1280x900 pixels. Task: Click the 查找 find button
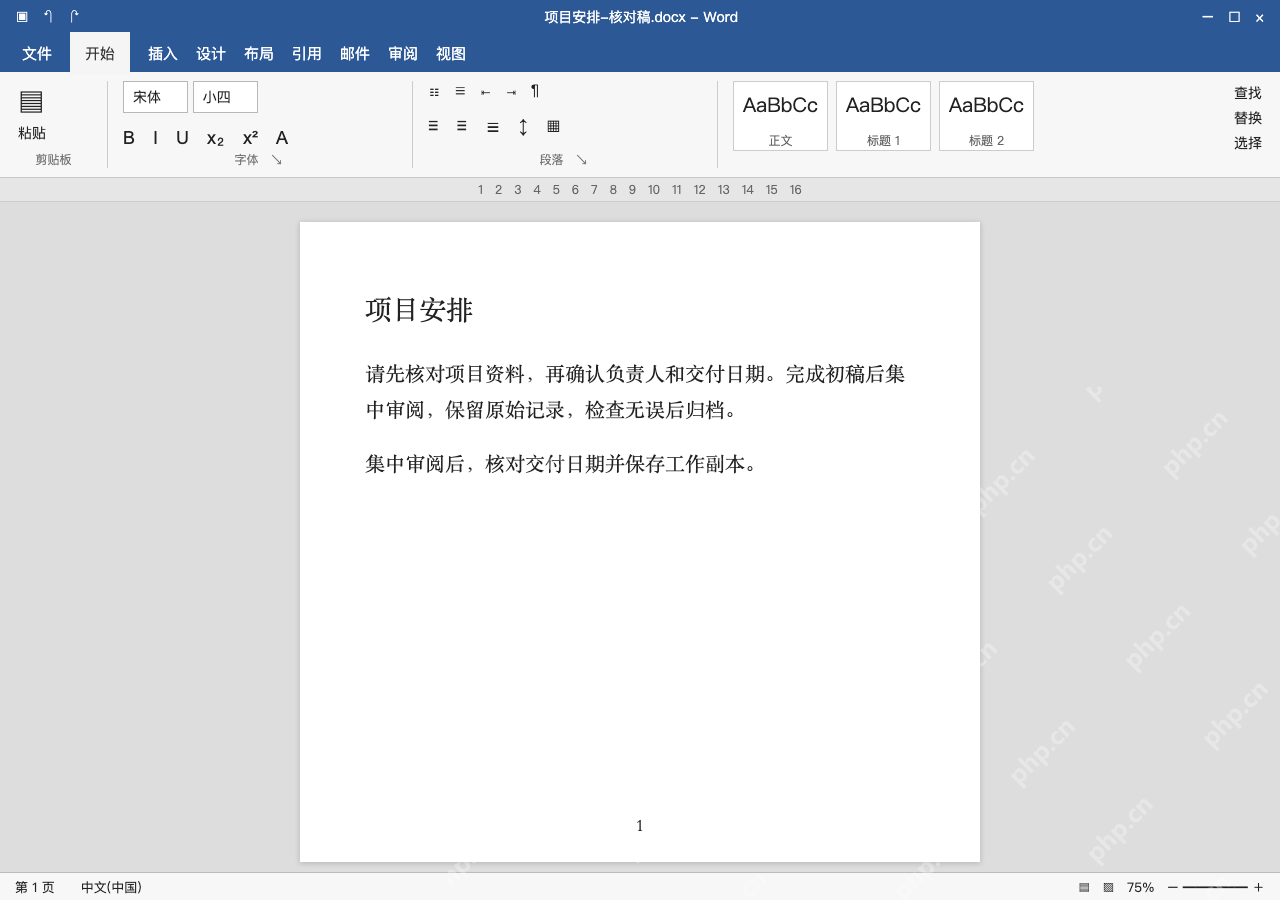coord(1248,93)
